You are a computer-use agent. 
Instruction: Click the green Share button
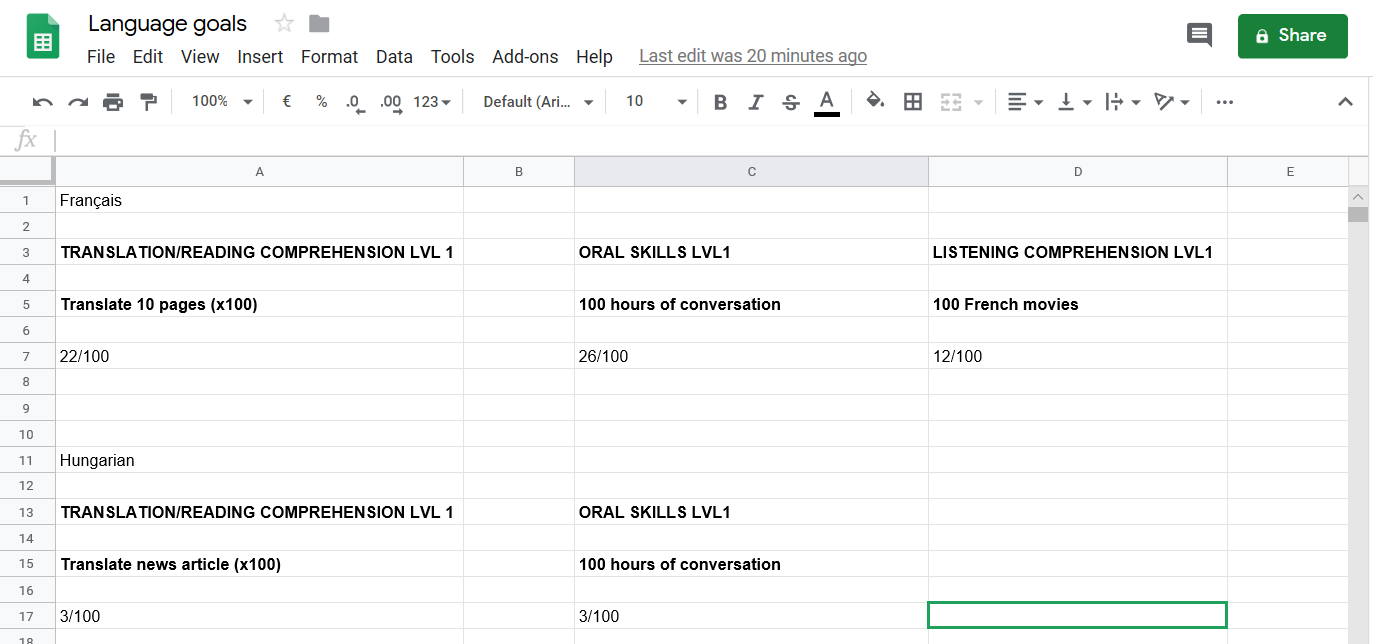click(1292, 36)
